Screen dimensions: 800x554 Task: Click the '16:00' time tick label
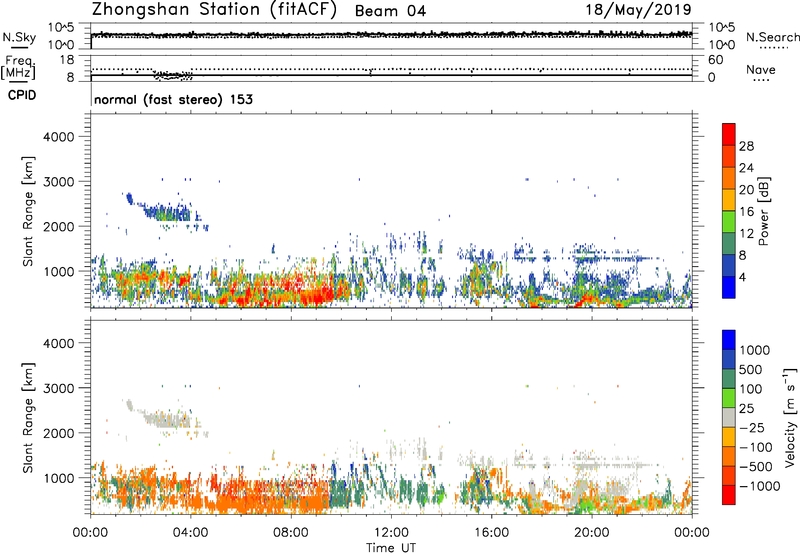tap(491, 533)
